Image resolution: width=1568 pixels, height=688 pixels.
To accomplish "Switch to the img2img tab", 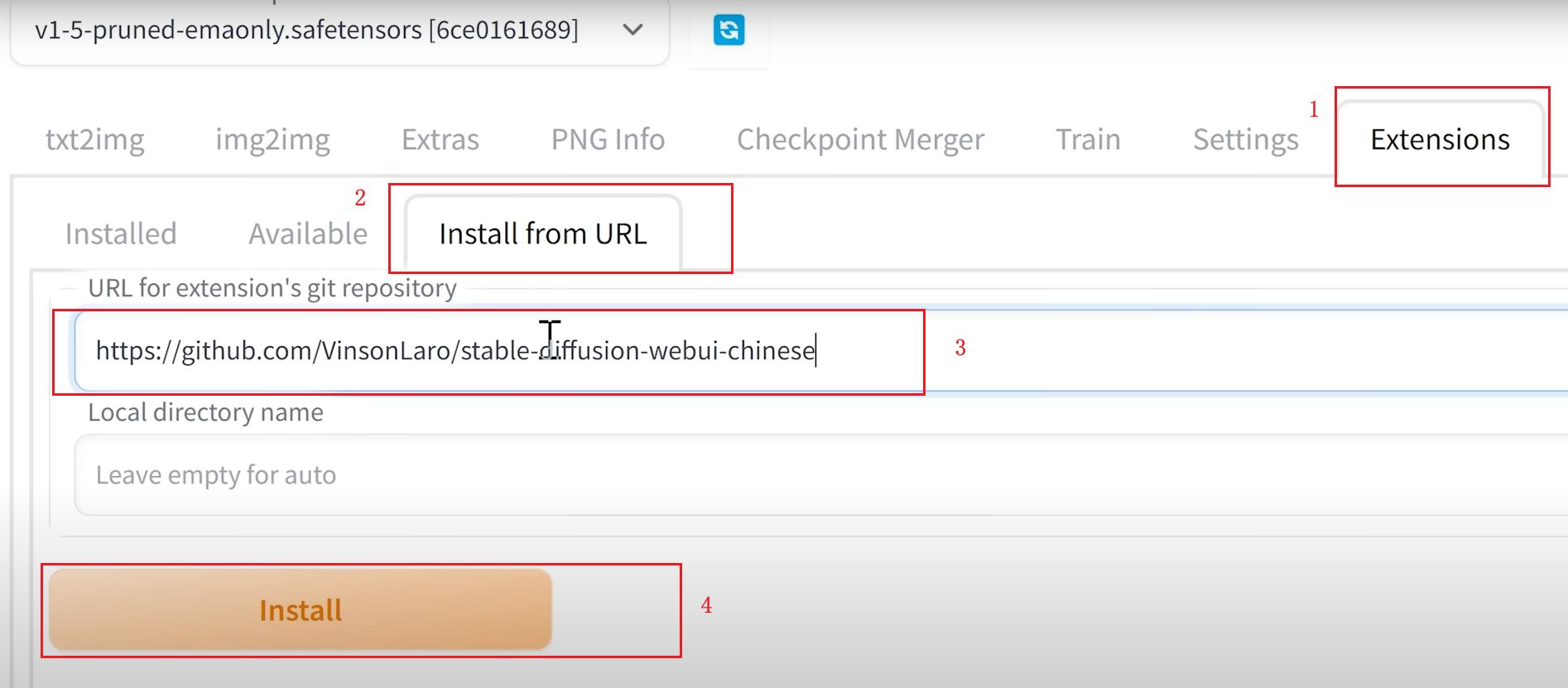I will (272, 139).
